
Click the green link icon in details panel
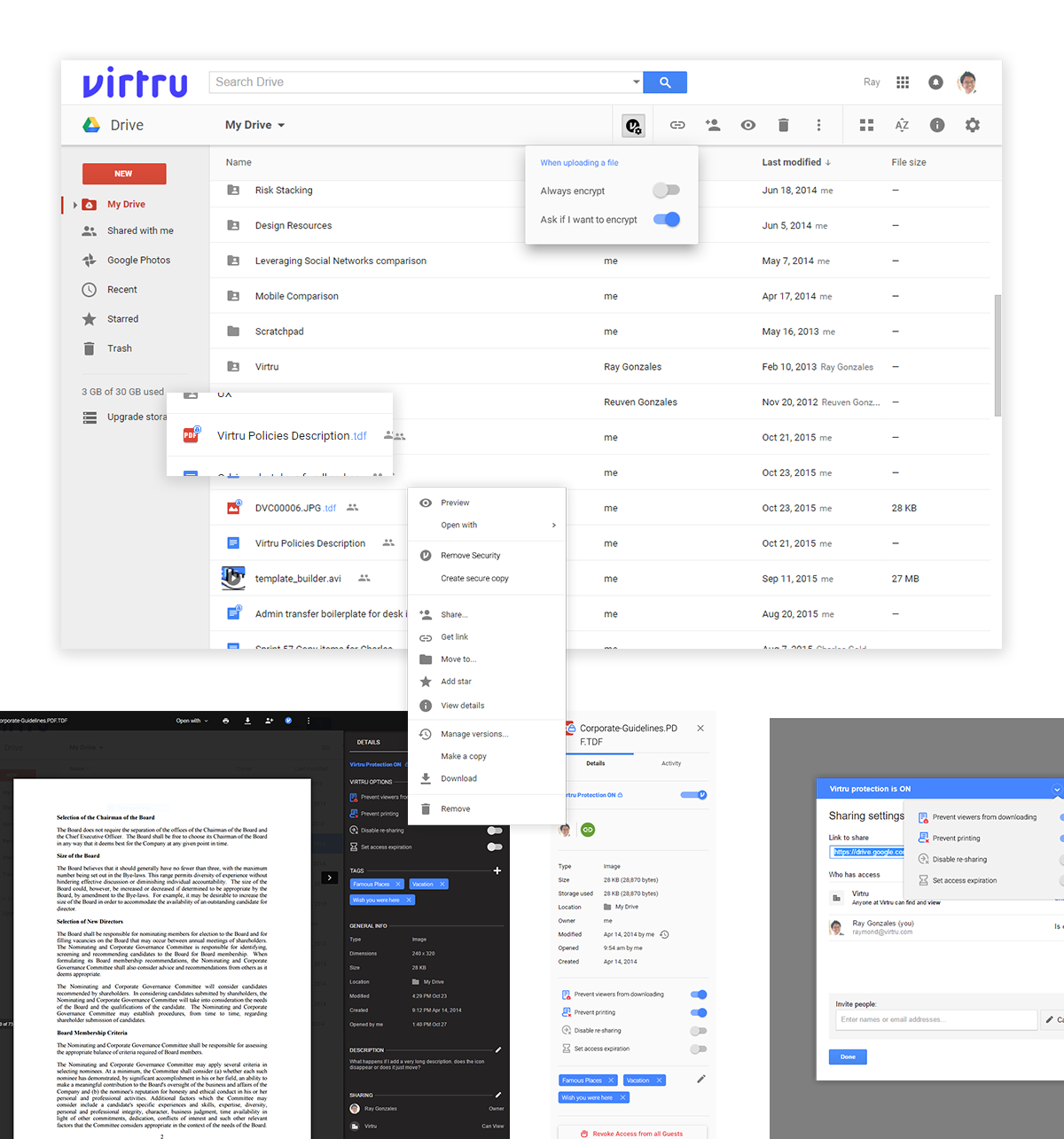coord(588,830)
